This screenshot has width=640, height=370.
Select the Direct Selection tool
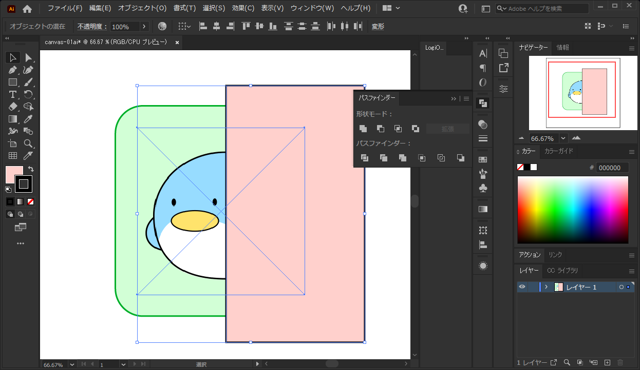point(28,58)
